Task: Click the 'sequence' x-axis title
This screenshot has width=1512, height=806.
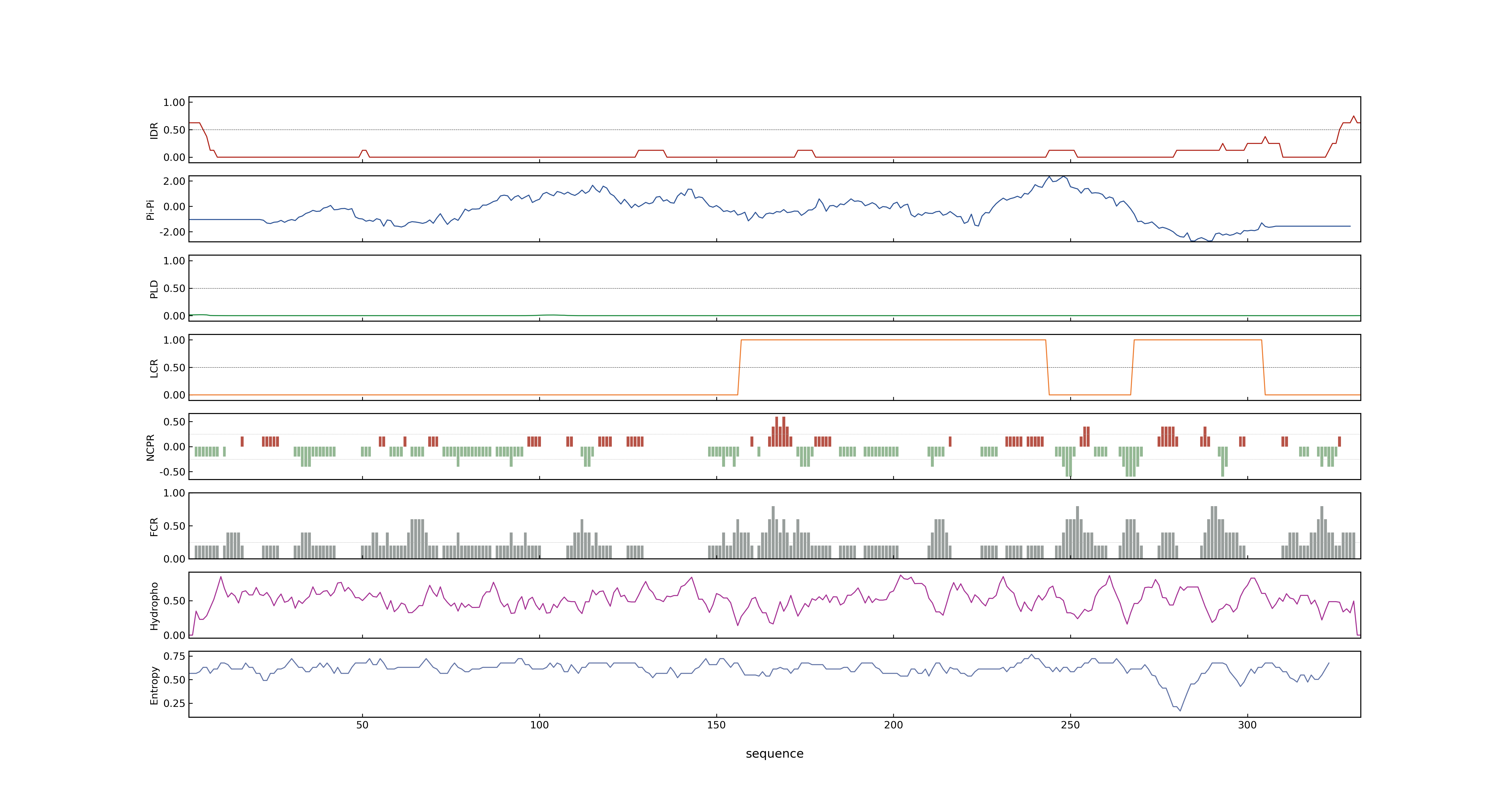Action: 774,754
